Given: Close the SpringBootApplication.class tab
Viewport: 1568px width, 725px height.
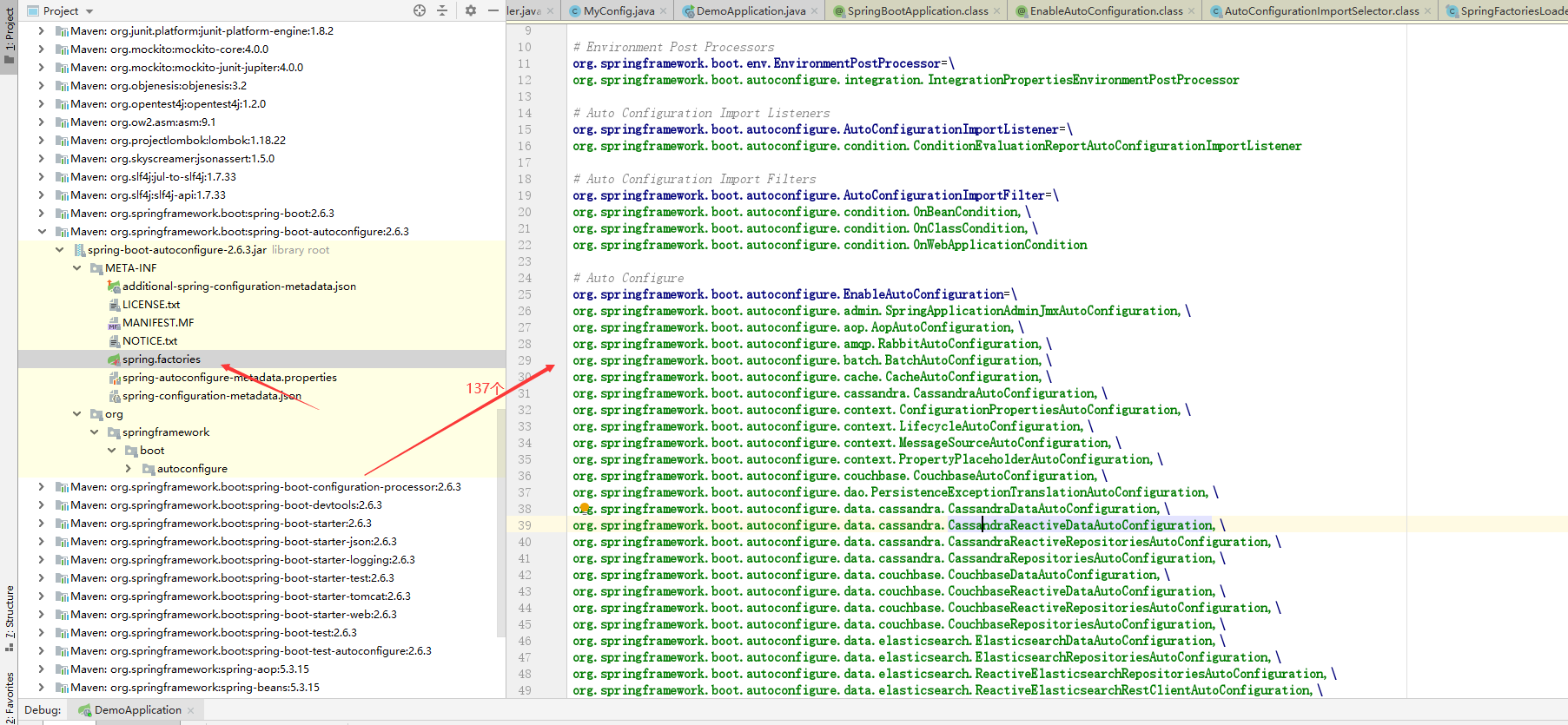Looking at the screenshot, I should tap(997, 11).
